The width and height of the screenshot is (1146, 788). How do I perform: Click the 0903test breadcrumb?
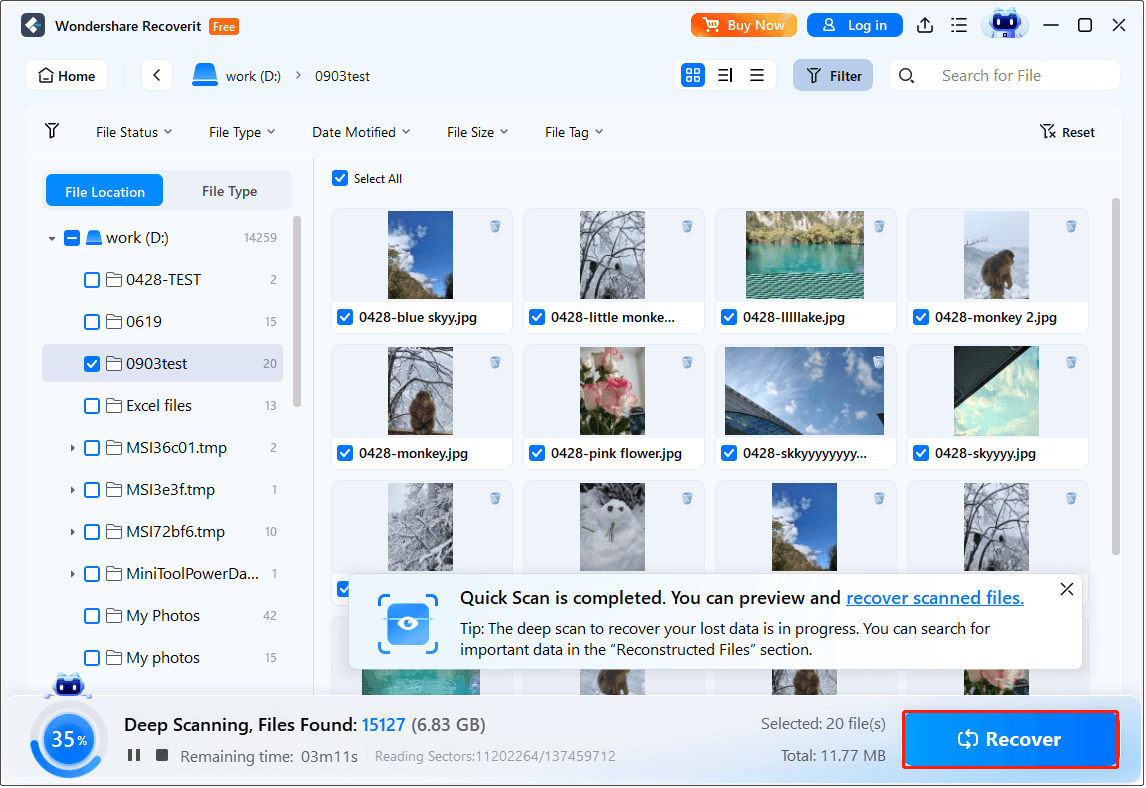342,76
